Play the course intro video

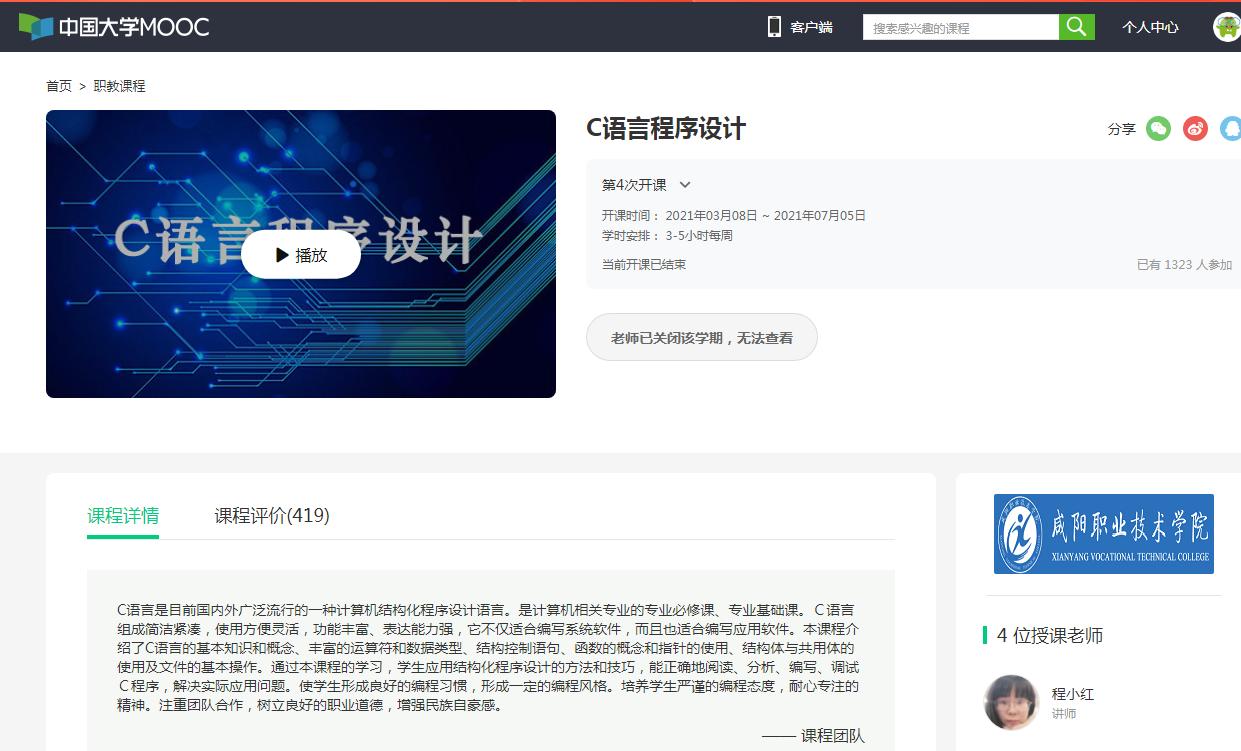(x=301, y=255)
